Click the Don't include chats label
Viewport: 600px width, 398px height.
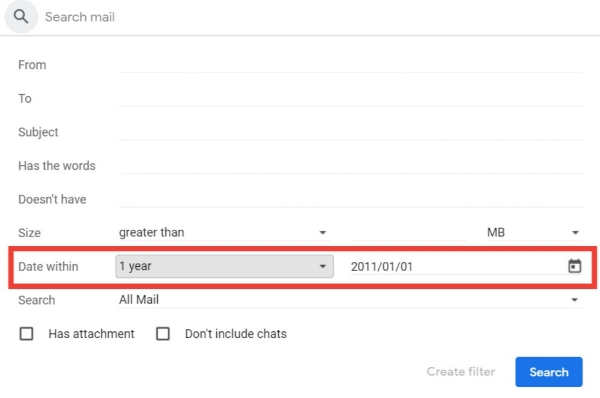coord(236,334)
